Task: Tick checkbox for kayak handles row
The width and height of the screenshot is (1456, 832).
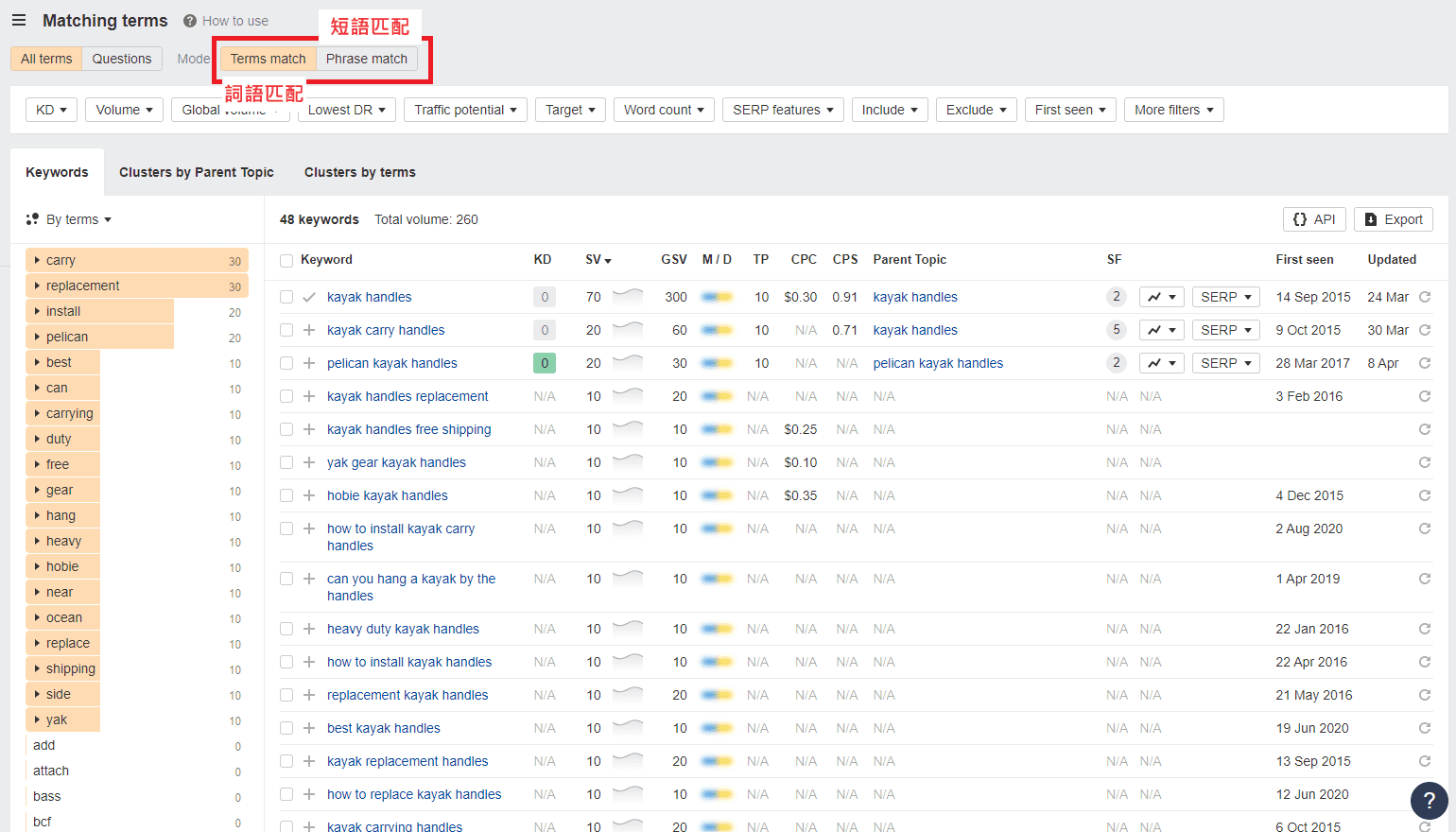Action: [286, 297]
